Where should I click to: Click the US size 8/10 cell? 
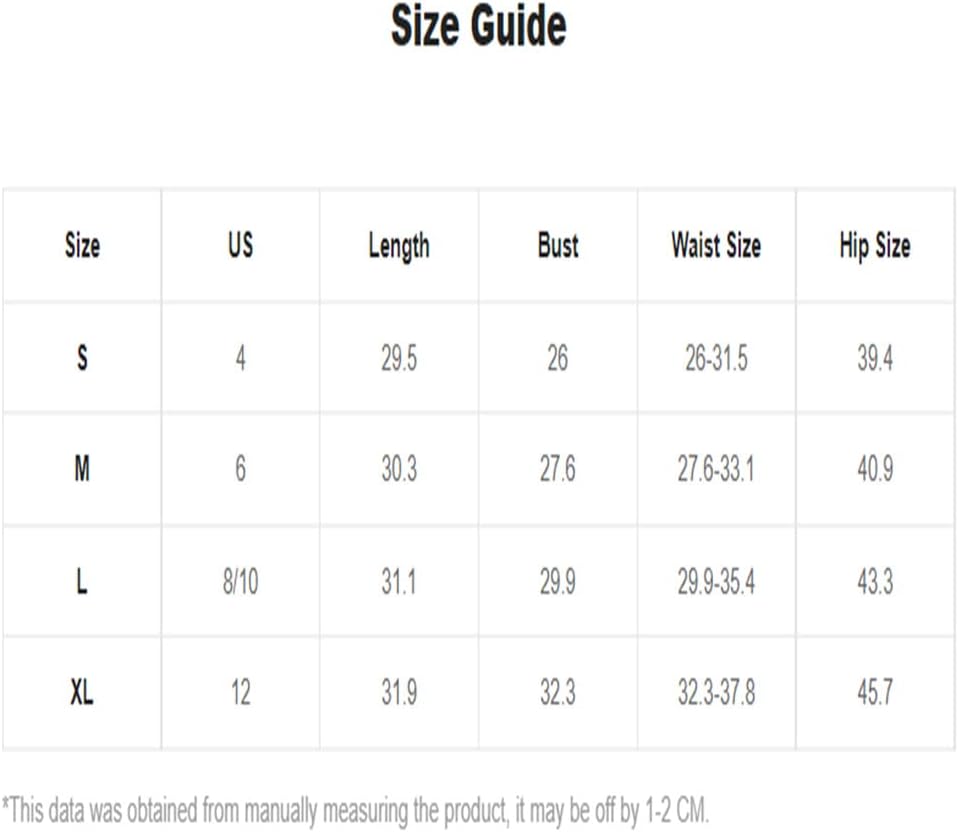[x=240, y=581]
